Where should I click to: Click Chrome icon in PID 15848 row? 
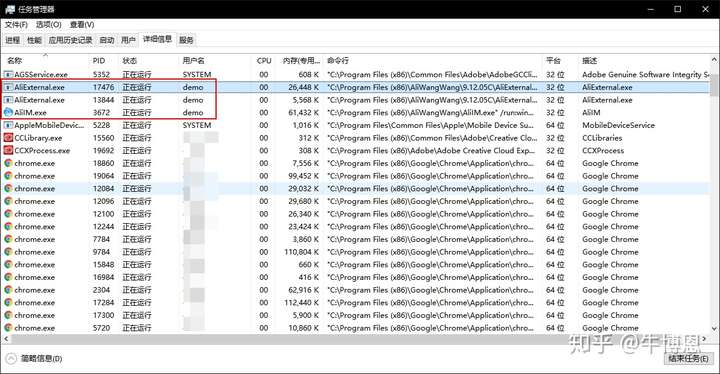pyautogui.click(x=8, y=265)
